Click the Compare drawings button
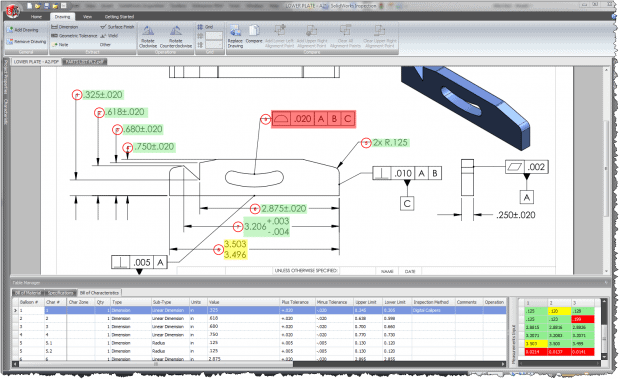Image resolution: width=620 pixels, height=379 pixels. click(254, 34)
